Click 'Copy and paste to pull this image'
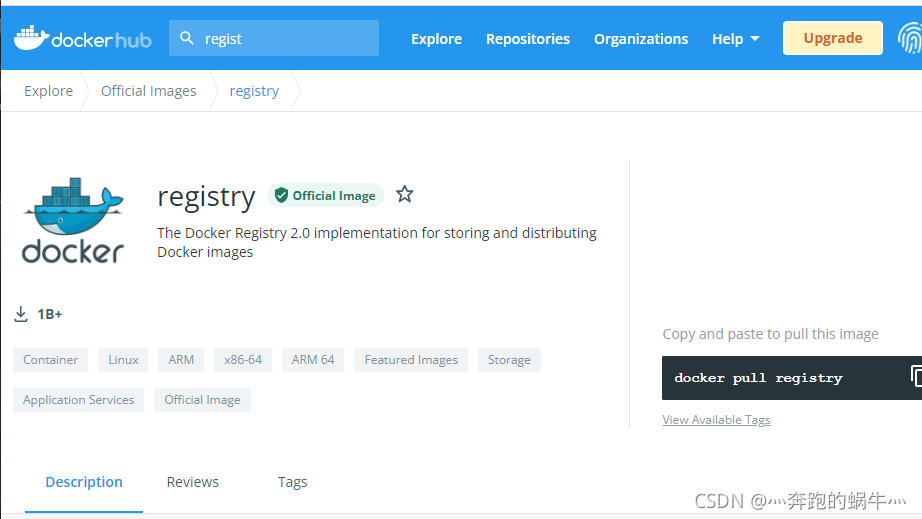 click(x=770, y=334)
